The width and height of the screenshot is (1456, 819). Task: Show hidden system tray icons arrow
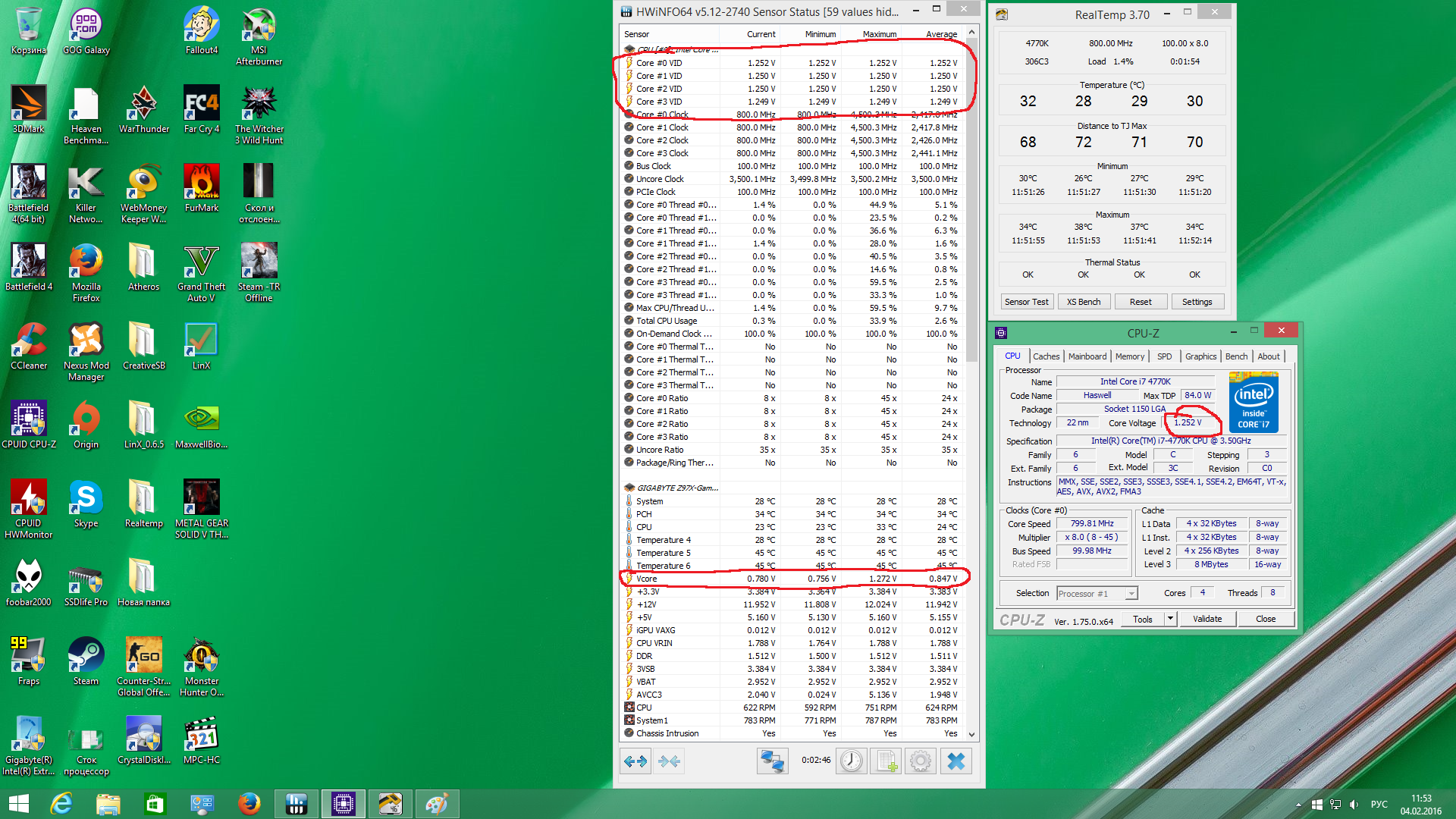[x=1298, y=805]
